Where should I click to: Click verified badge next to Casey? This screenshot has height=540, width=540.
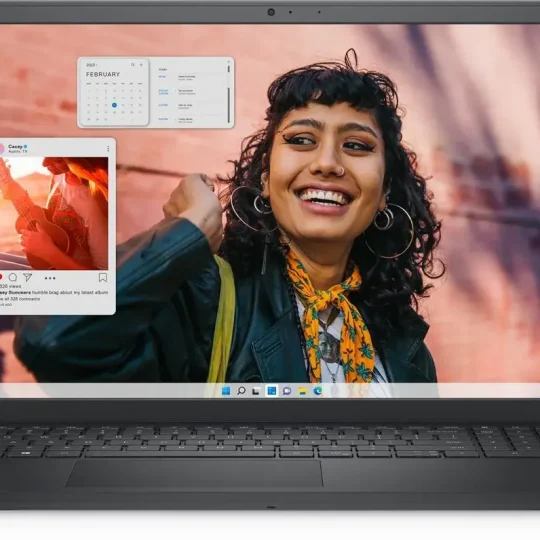(25, 146)
